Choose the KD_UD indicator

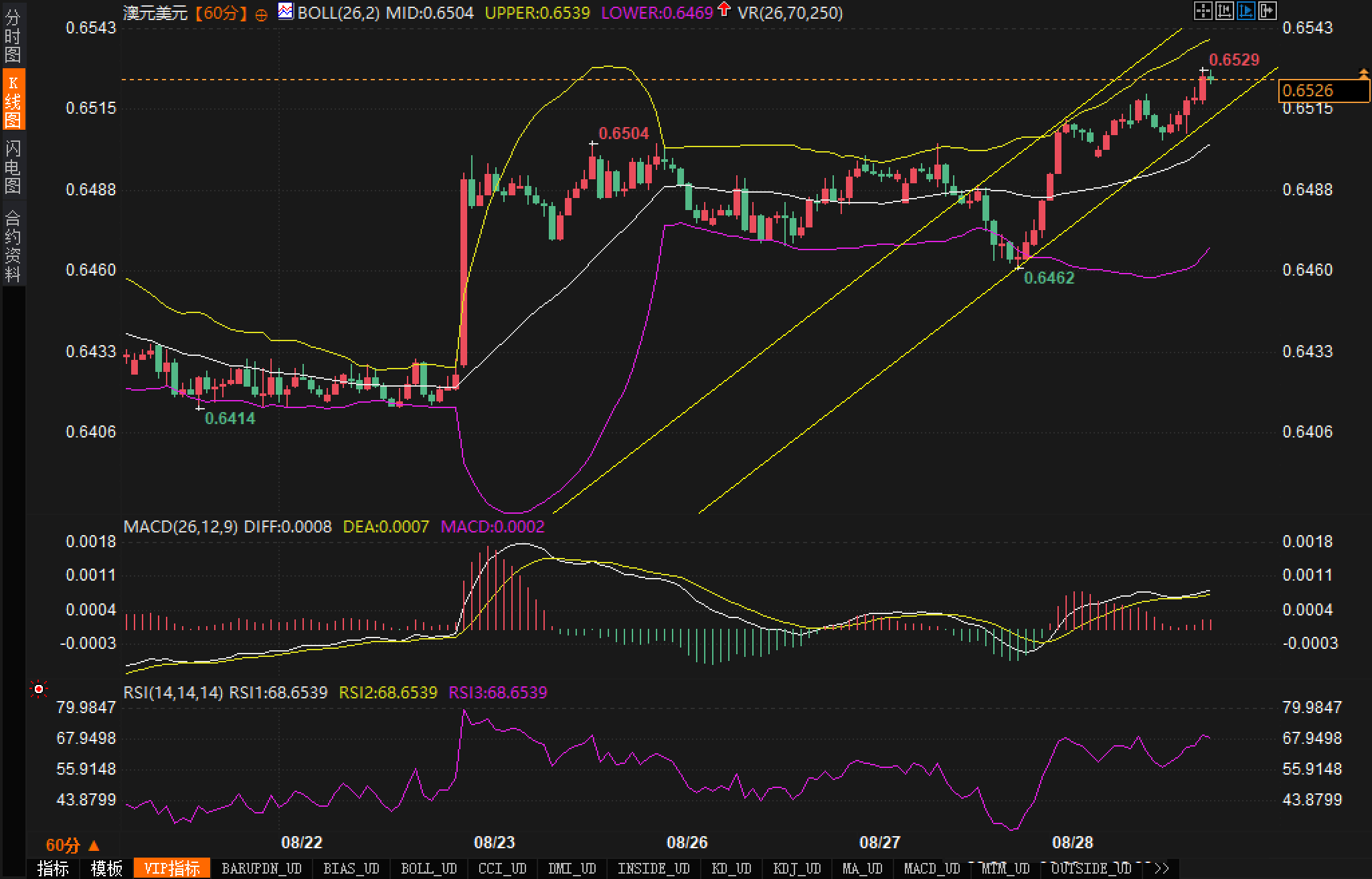point(732,868)
